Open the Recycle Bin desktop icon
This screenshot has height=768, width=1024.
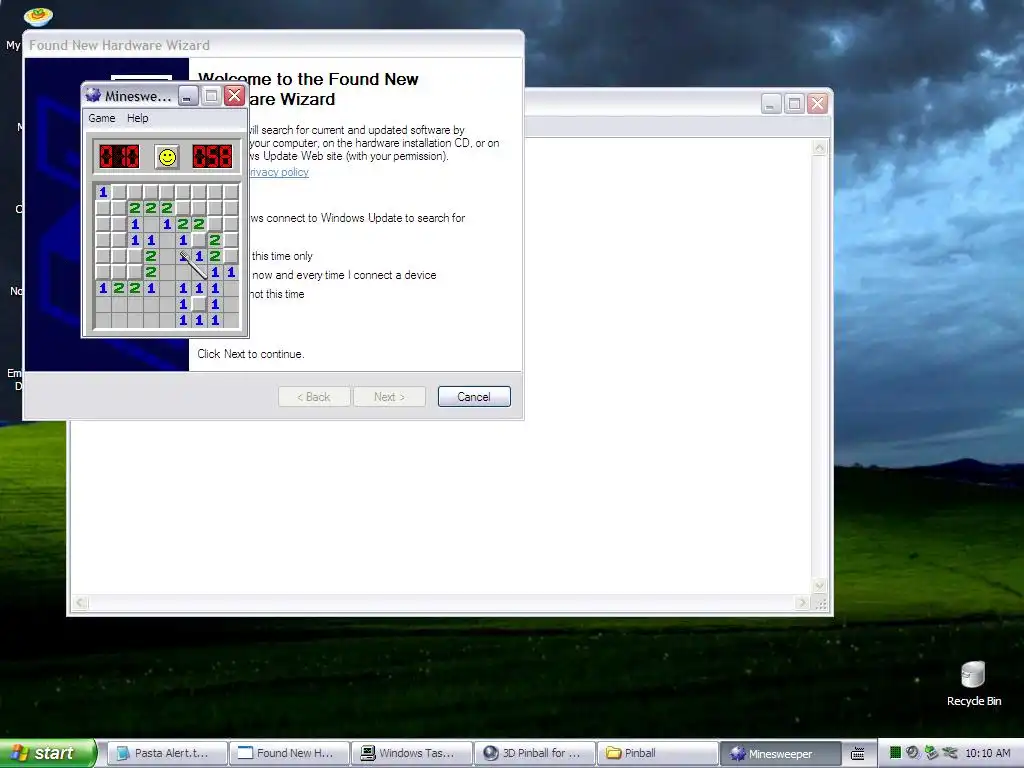click(973, 683)
